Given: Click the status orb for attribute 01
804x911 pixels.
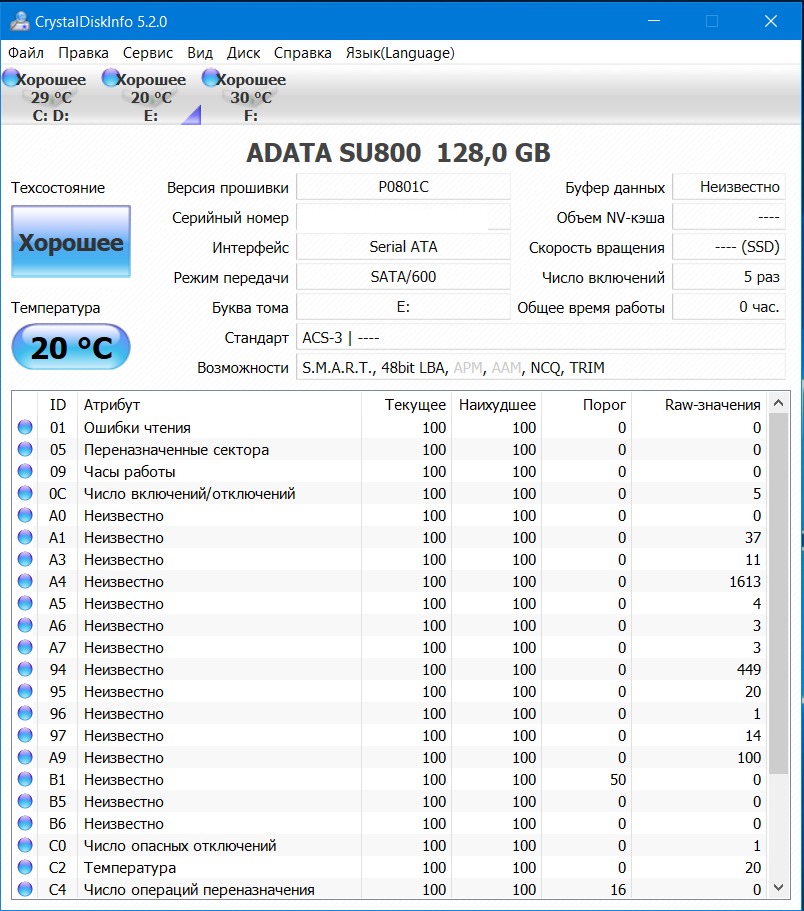Looking at the screenshot, I should (25, 427).
